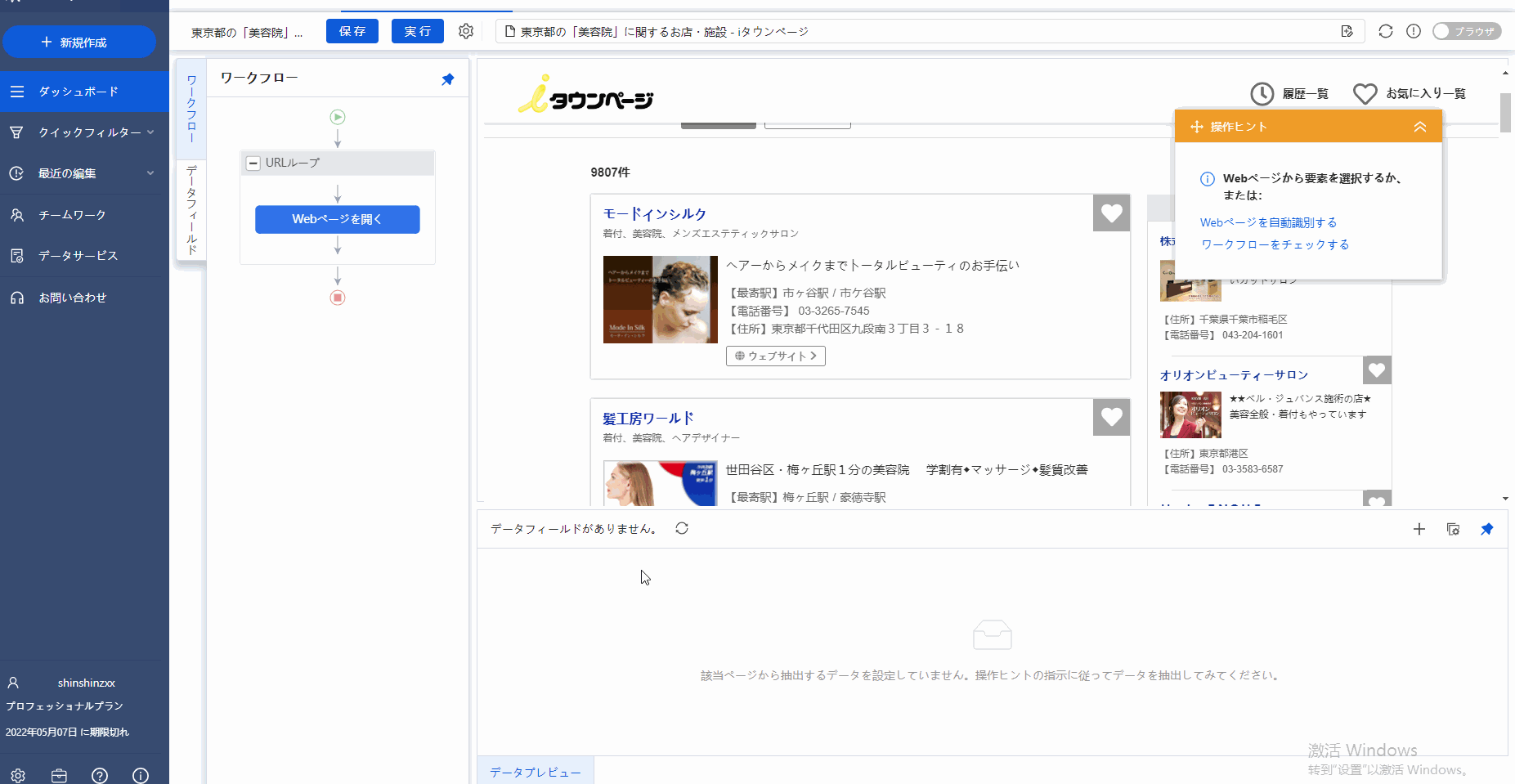The height and width of the screenshot is (784, 1515).
Task: Click the 東京都の「美容院」 task name
Action: point(247,33)
